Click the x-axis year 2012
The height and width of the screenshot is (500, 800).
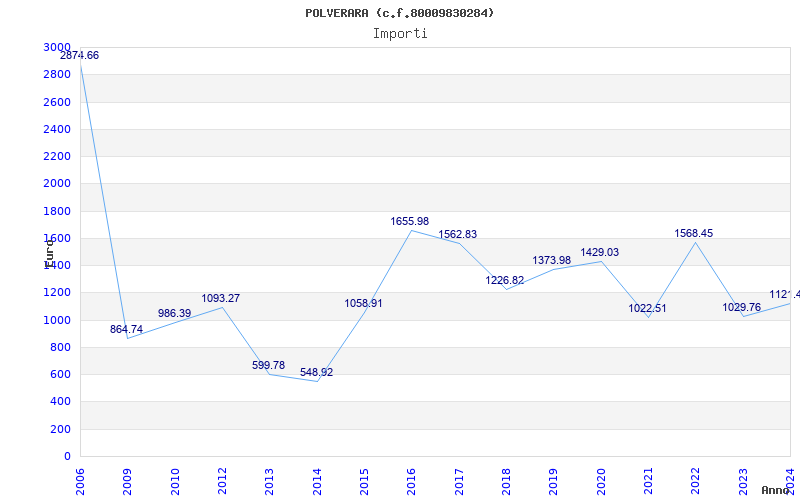[x=222, y=482]
